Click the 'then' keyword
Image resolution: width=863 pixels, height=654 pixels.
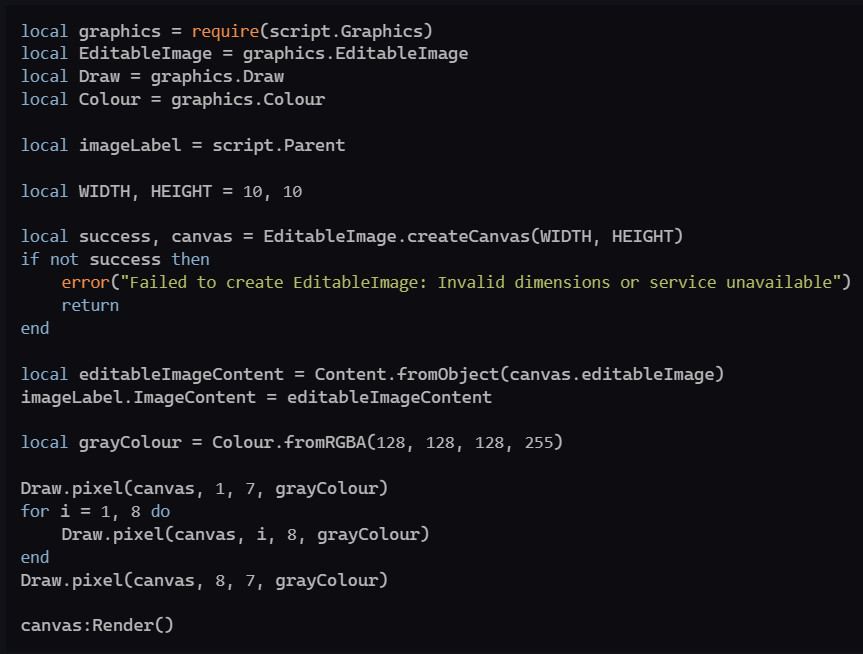point(190,259)
